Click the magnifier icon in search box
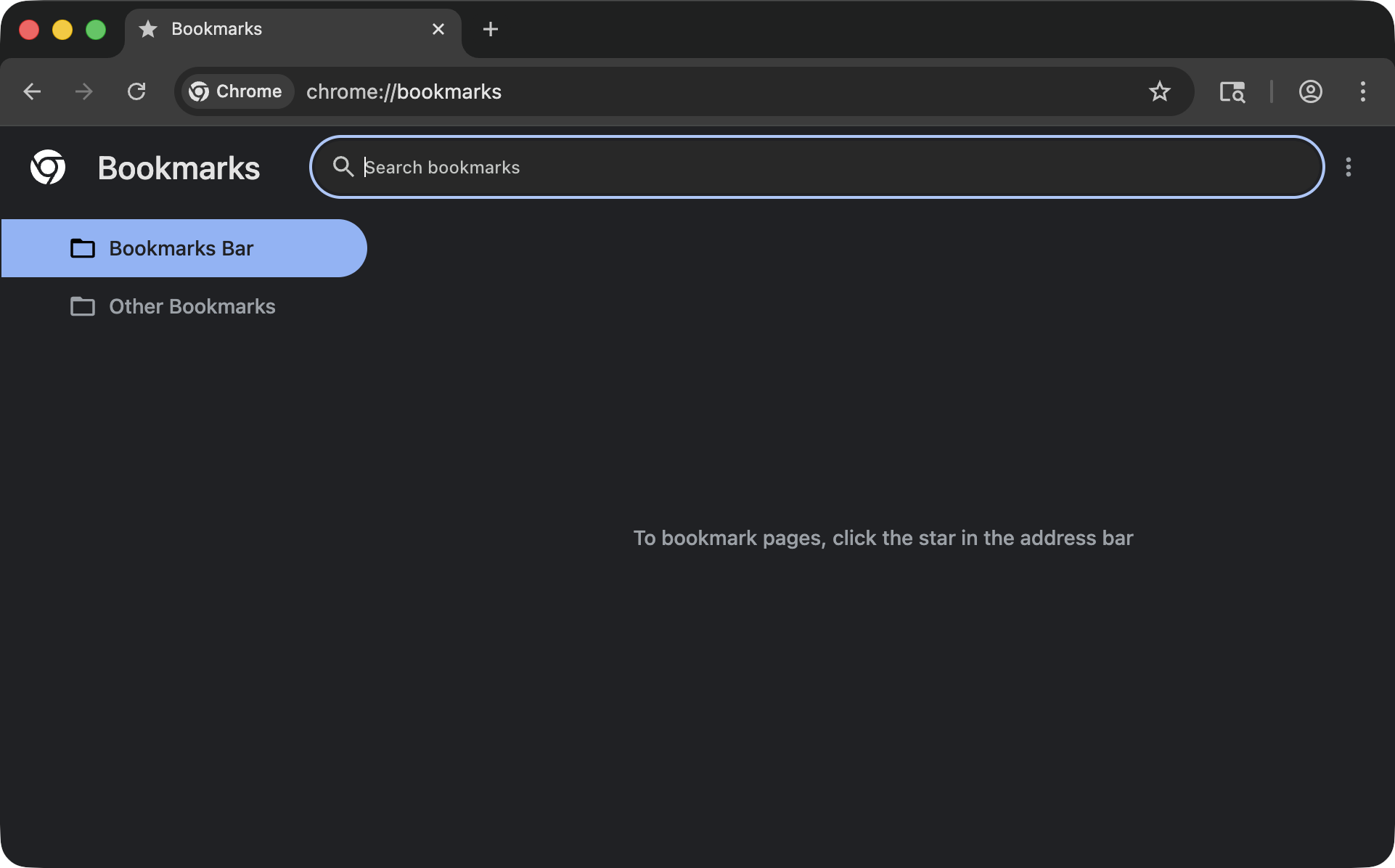The image size is (1395, 868). click(x=343, y=167)
